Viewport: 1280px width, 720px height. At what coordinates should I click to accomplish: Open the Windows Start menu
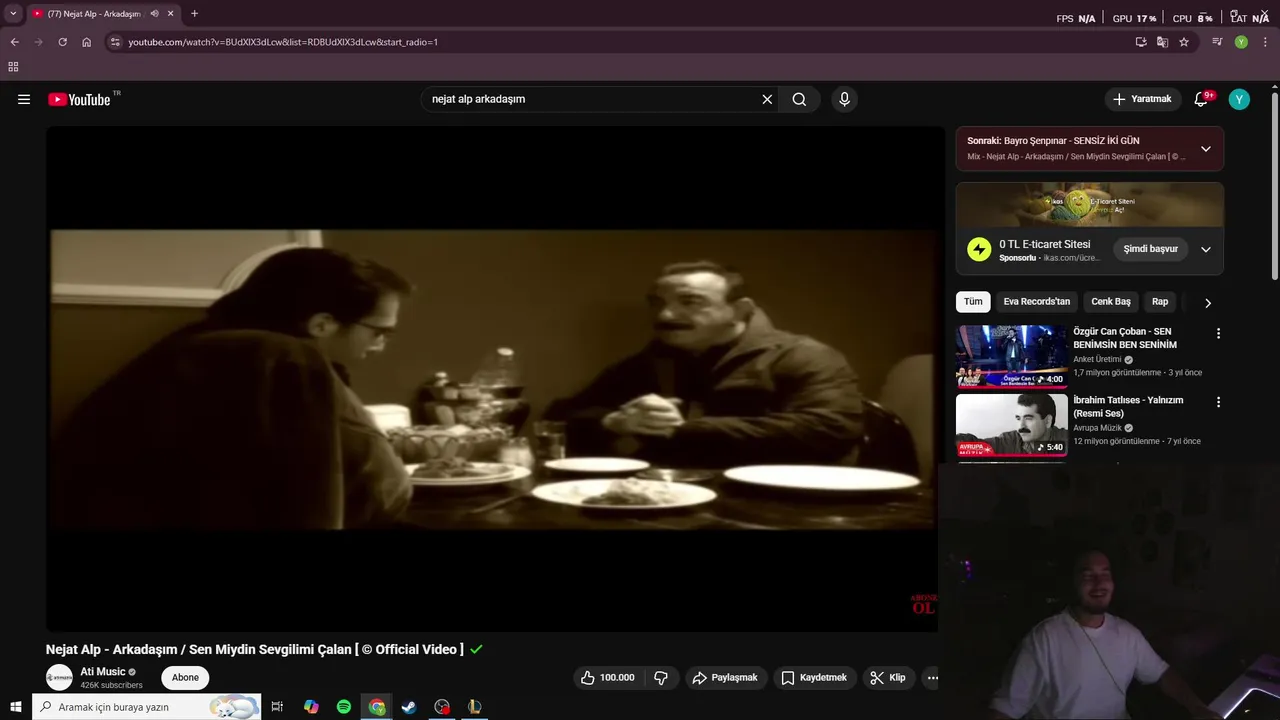(x=15, y=707)
